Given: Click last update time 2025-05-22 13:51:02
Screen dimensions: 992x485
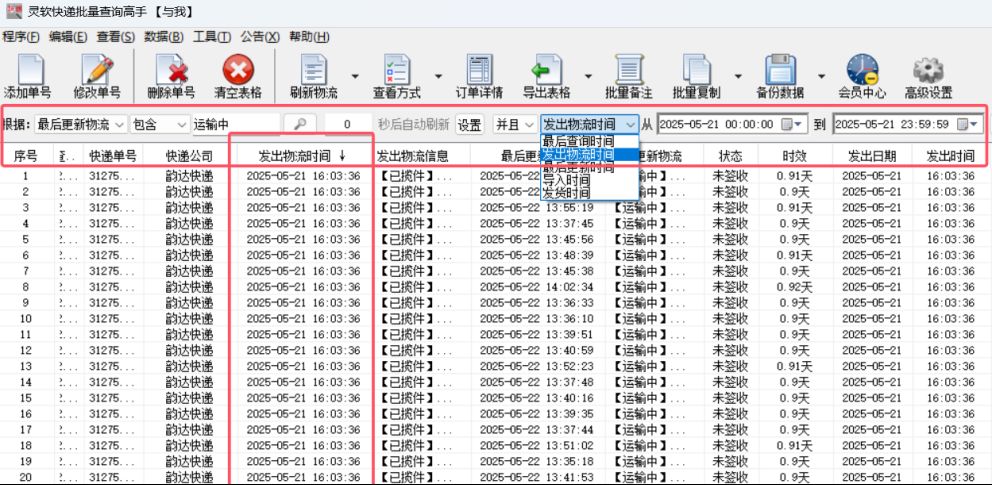Looking at the screenshot, I should (536, 446).
